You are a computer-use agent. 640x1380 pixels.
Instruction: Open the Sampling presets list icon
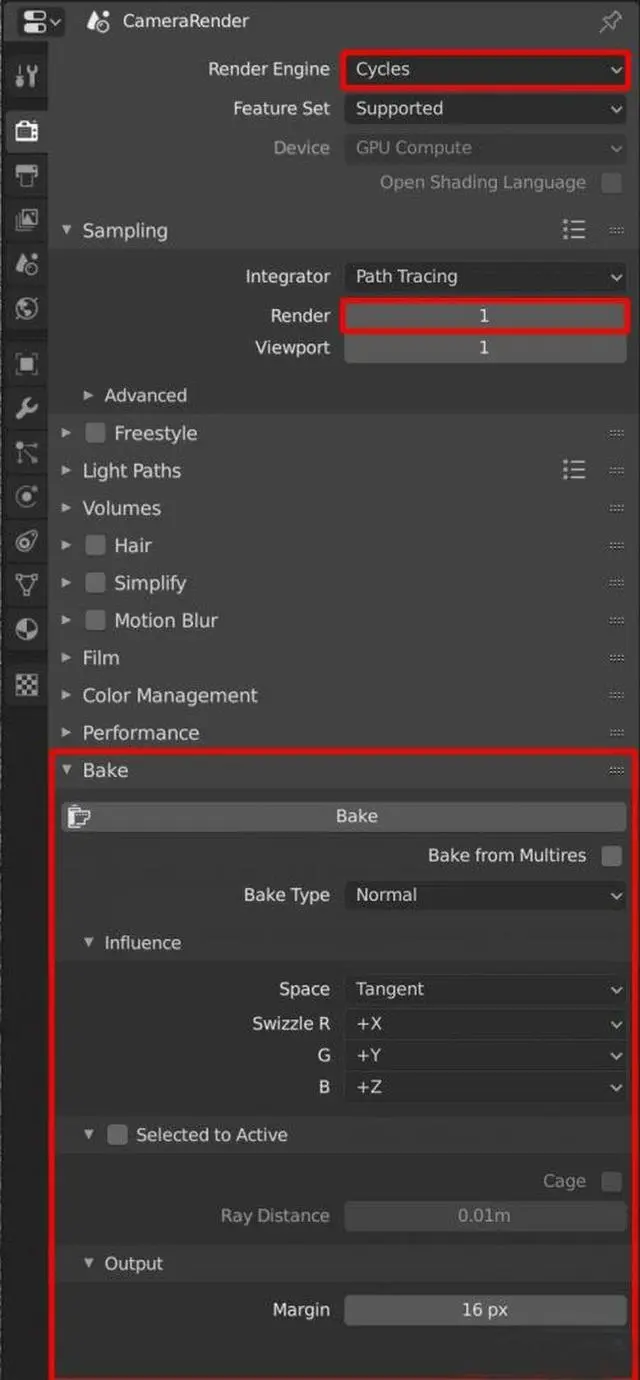pos(574,230)
